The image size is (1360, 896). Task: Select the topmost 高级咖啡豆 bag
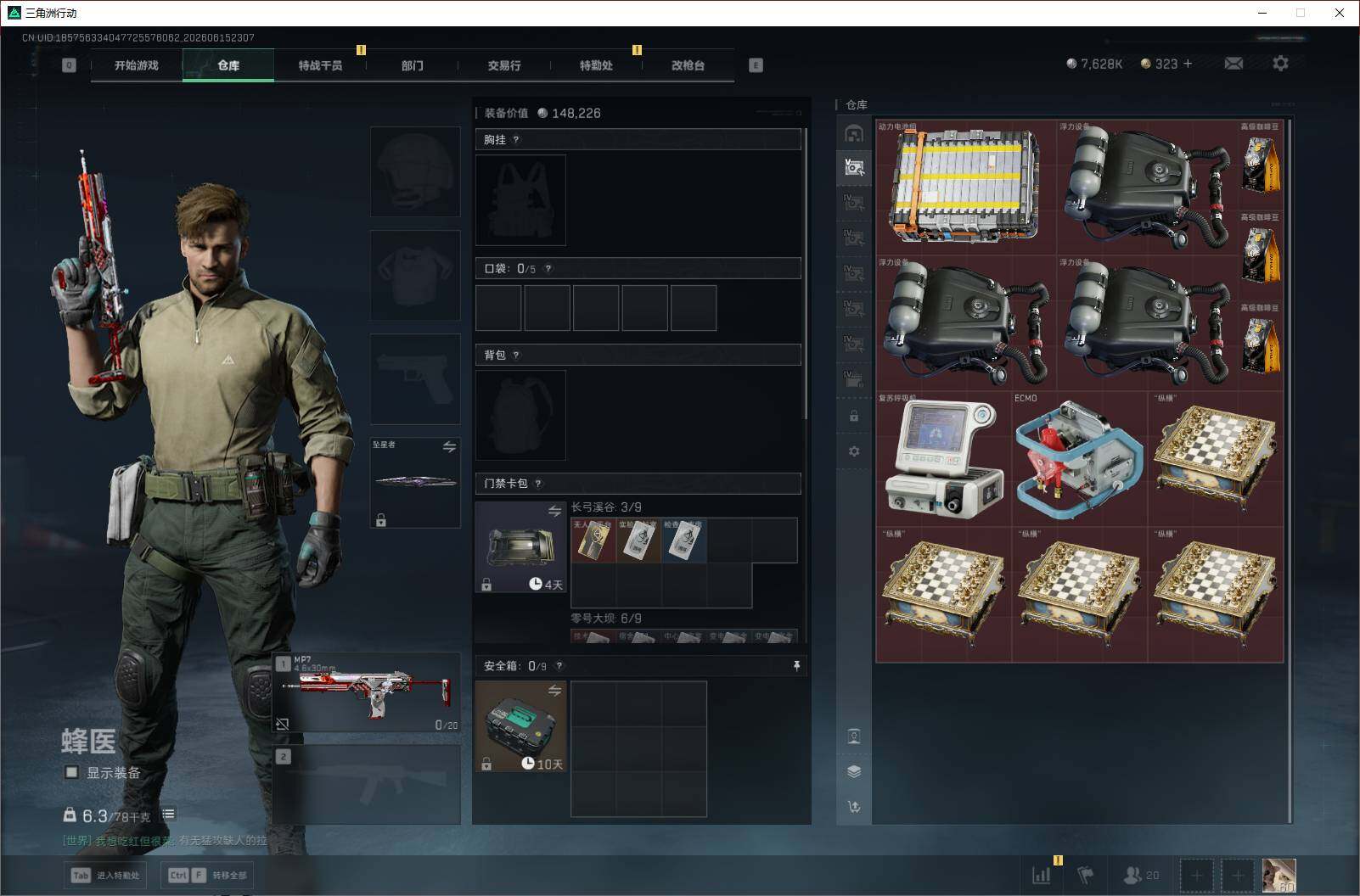(1261, 164)
